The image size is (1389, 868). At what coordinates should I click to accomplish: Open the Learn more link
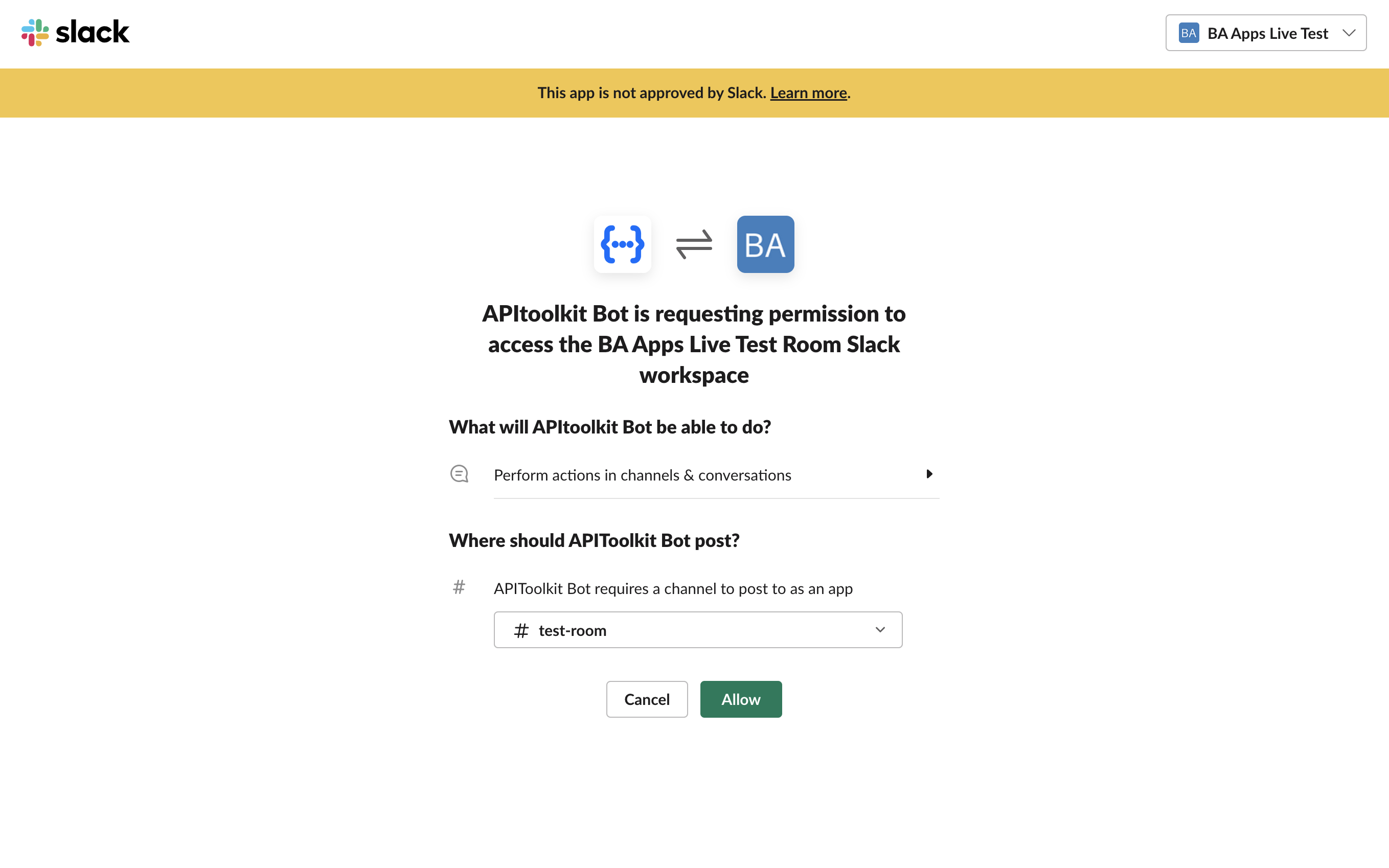pyautogui.click(x=809, y=93)
